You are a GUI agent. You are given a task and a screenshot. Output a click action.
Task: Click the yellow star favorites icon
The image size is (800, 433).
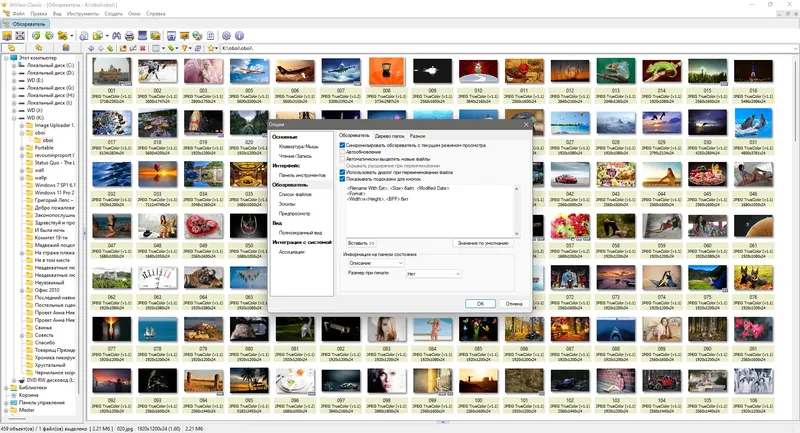click(211, 48)
